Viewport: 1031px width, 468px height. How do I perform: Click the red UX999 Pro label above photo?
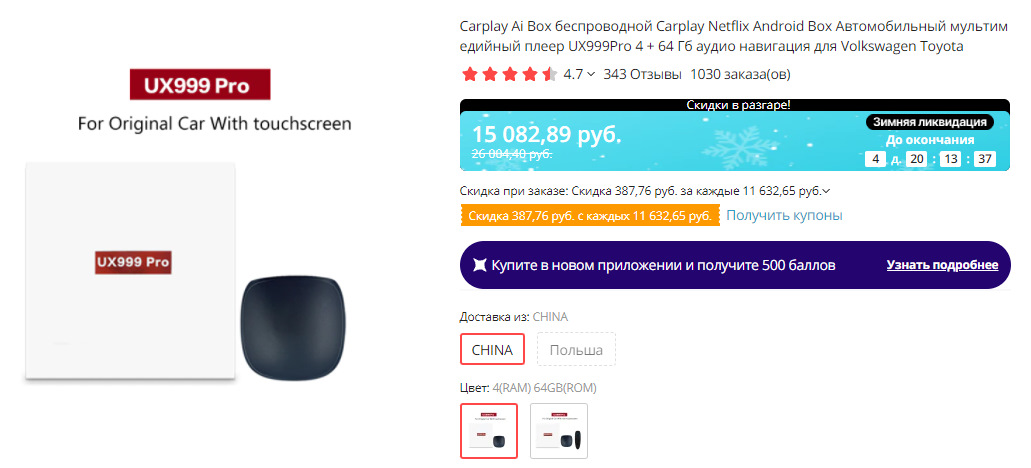pos(201,84)
